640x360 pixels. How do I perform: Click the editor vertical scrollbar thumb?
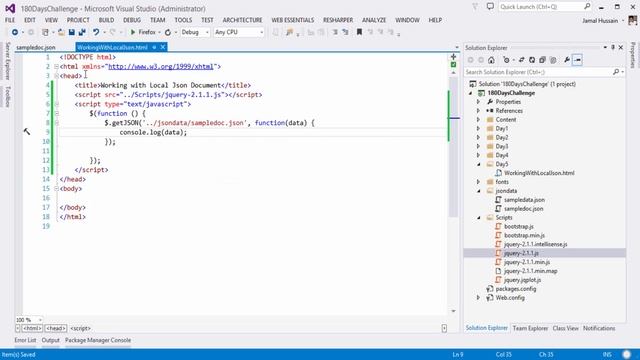pos(453,147)
